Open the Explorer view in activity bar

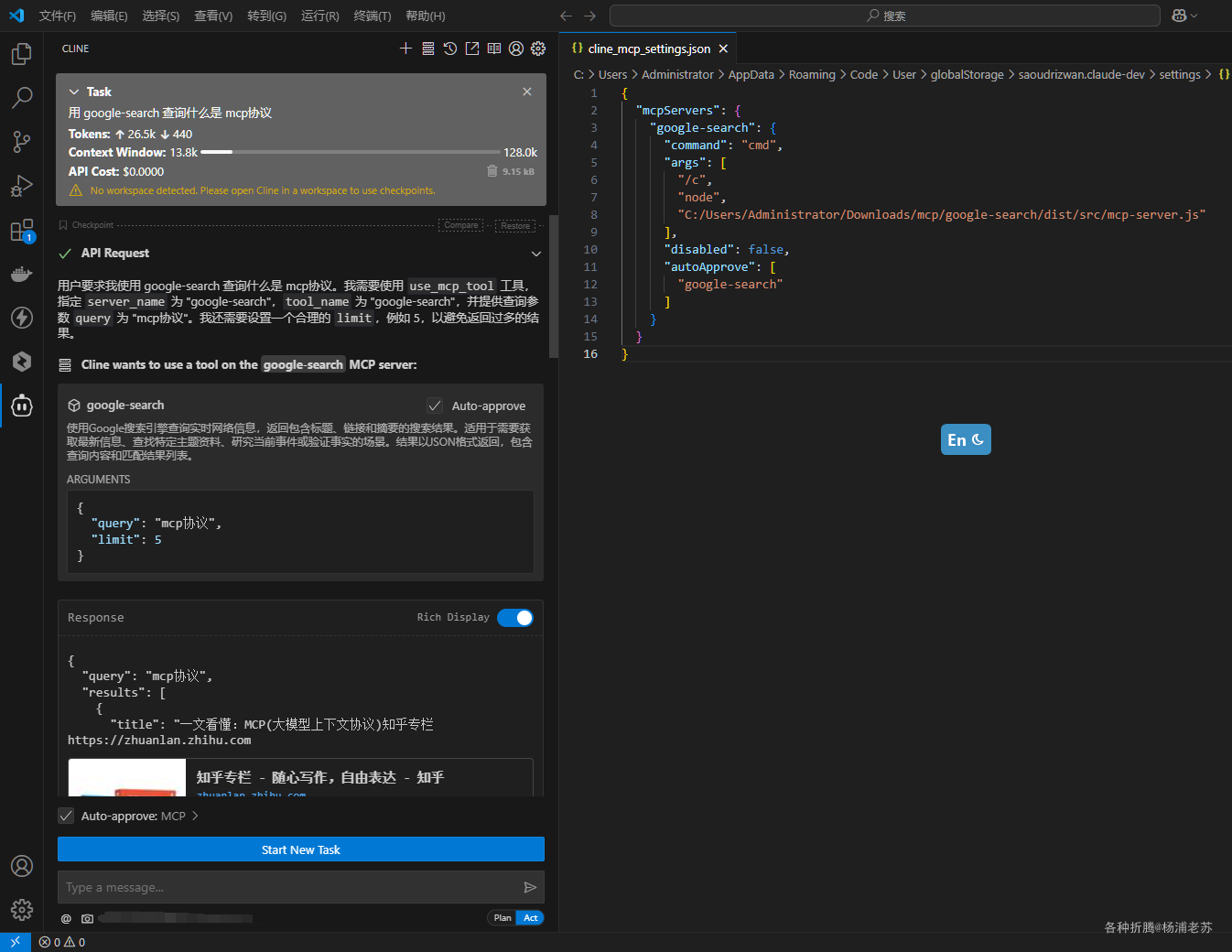(21, 54)
